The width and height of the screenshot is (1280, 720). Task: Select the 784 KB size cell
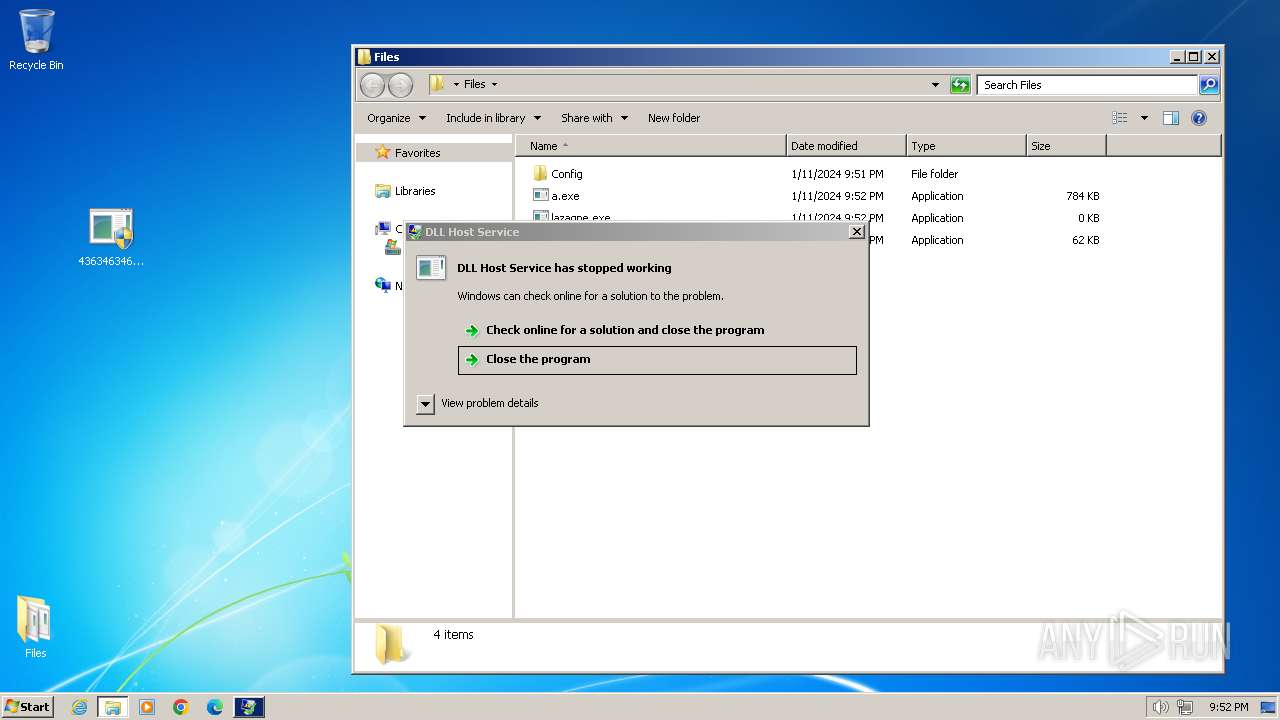click(1082, 196)
